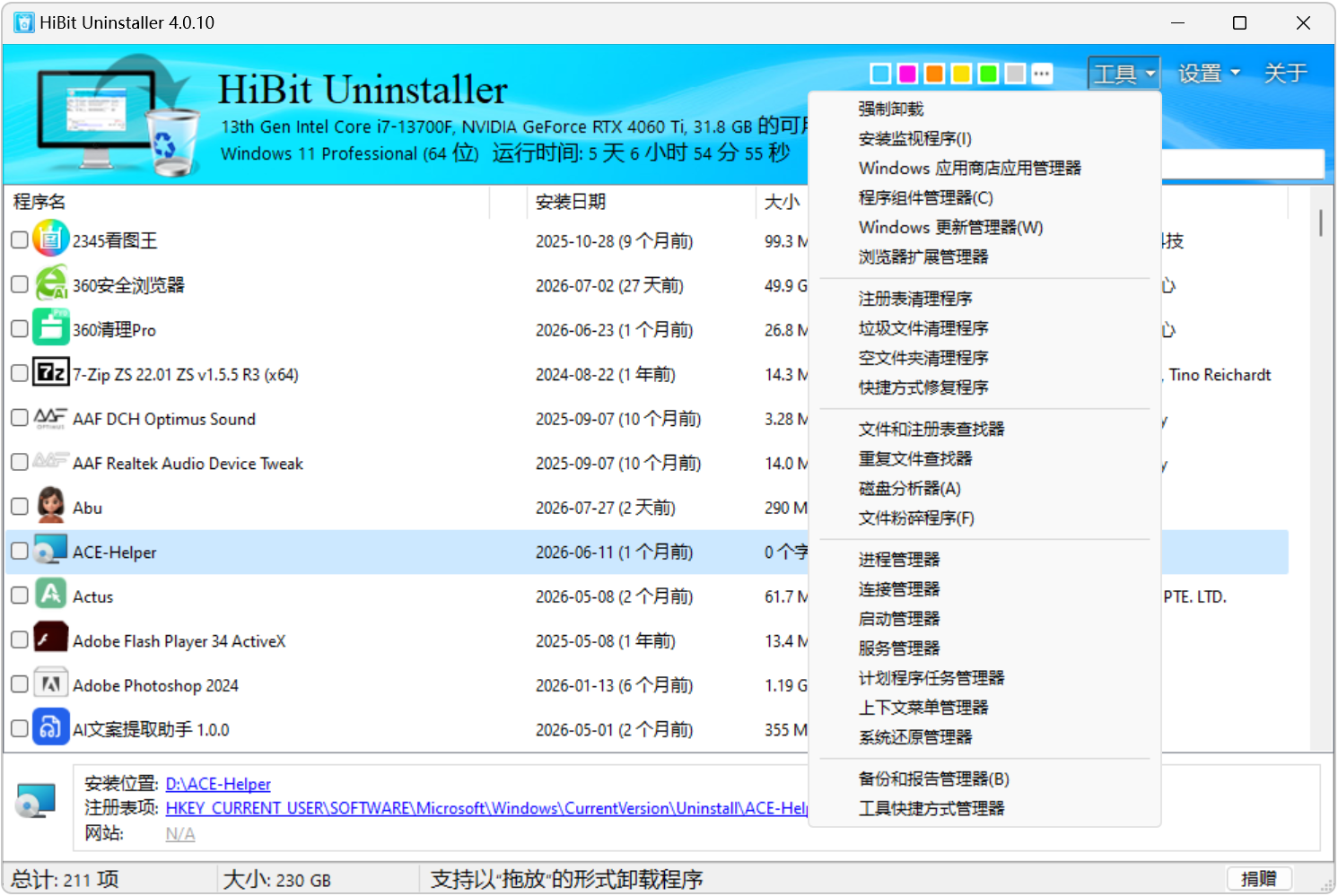Viewport: 1338px width, 896px height.
Task: Tick the checkbox for AAF DCH Optimus Sound
Action: pos(19,417)
